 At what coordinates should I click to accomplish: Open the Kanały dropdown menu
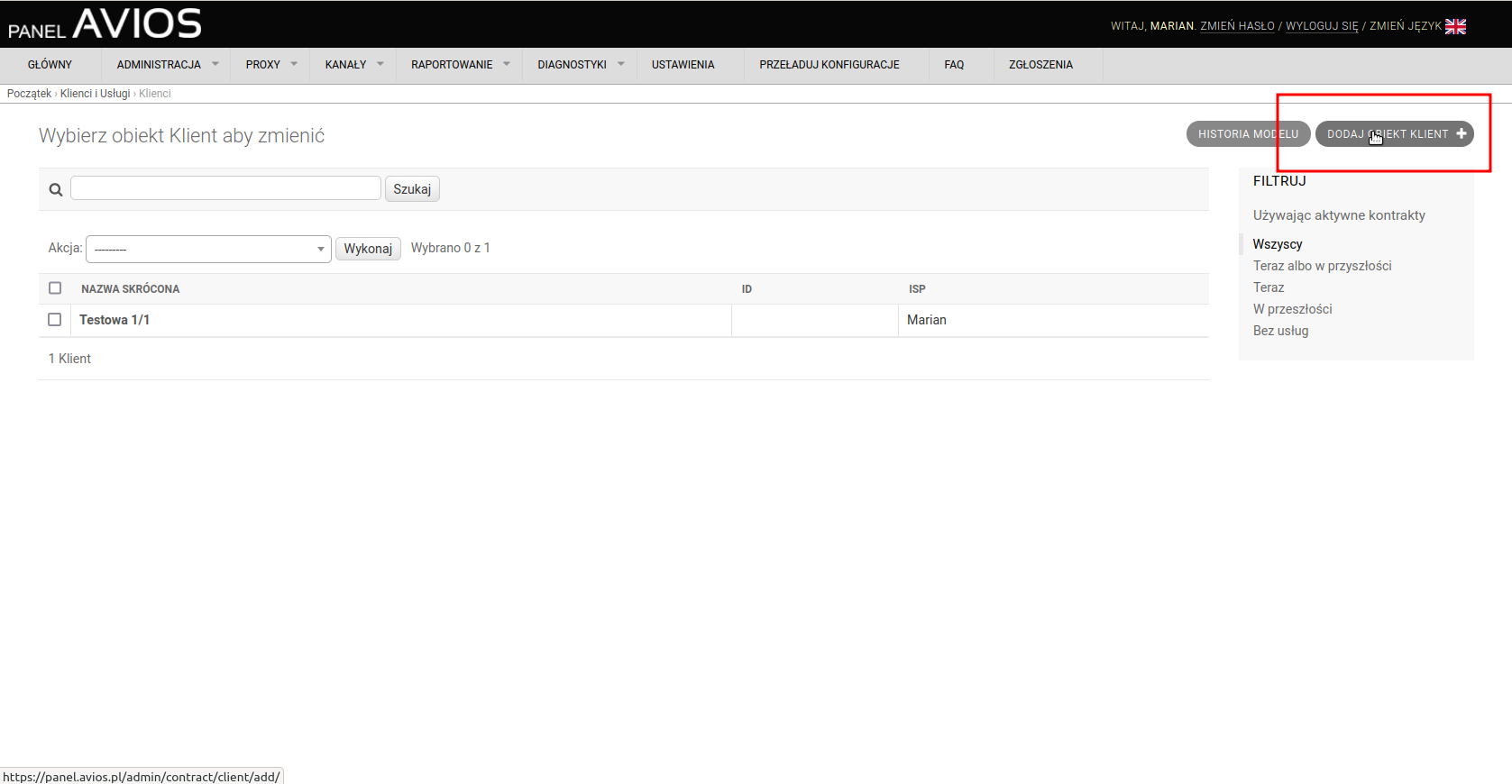coord(353,65)
